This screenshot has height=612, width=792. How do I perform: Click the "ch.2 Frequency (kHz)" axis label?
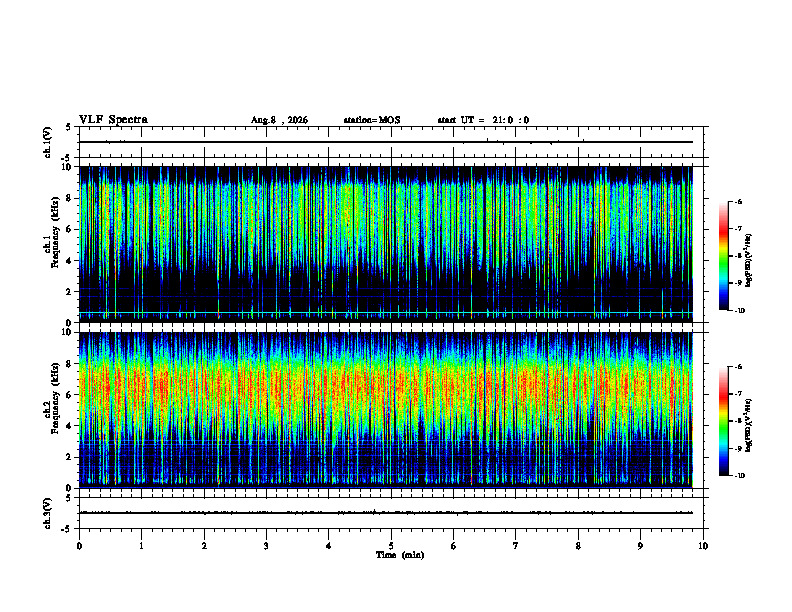click(x=52, y=398)
